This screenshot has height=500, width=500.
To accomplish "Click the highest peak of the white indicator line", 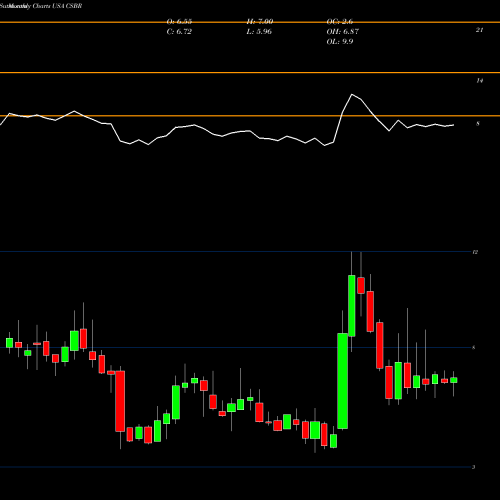I will coord(352,95).
